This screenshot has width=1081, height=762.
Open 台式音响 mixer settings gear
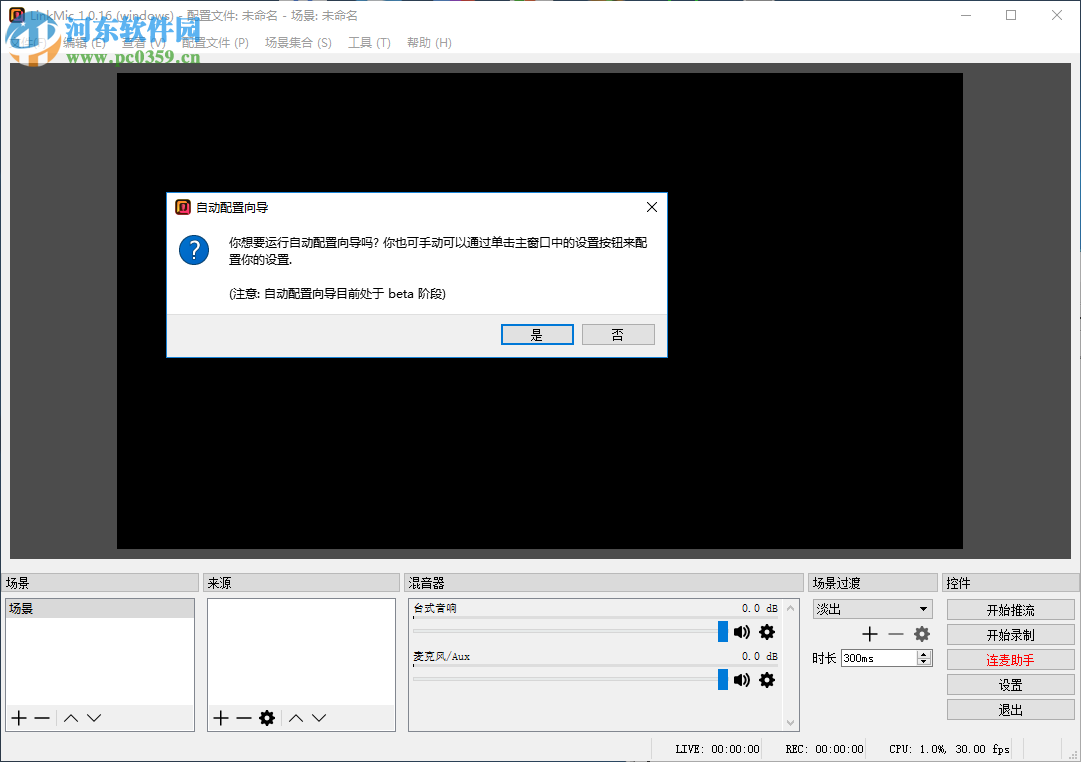point(766,632)
